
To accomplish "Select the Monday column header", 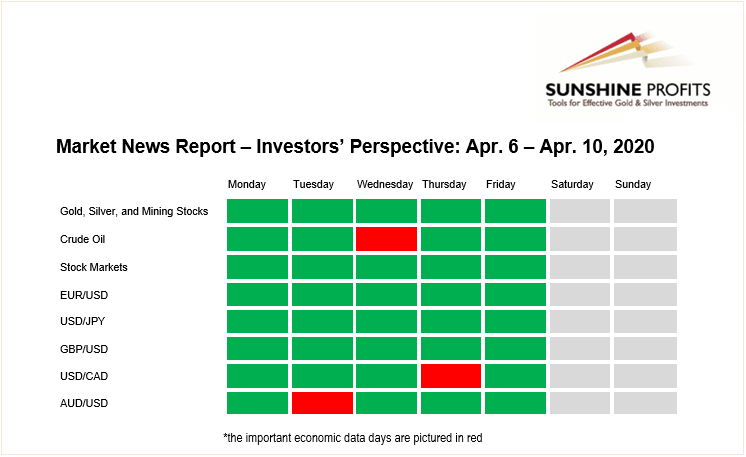I will coord(247,184).
